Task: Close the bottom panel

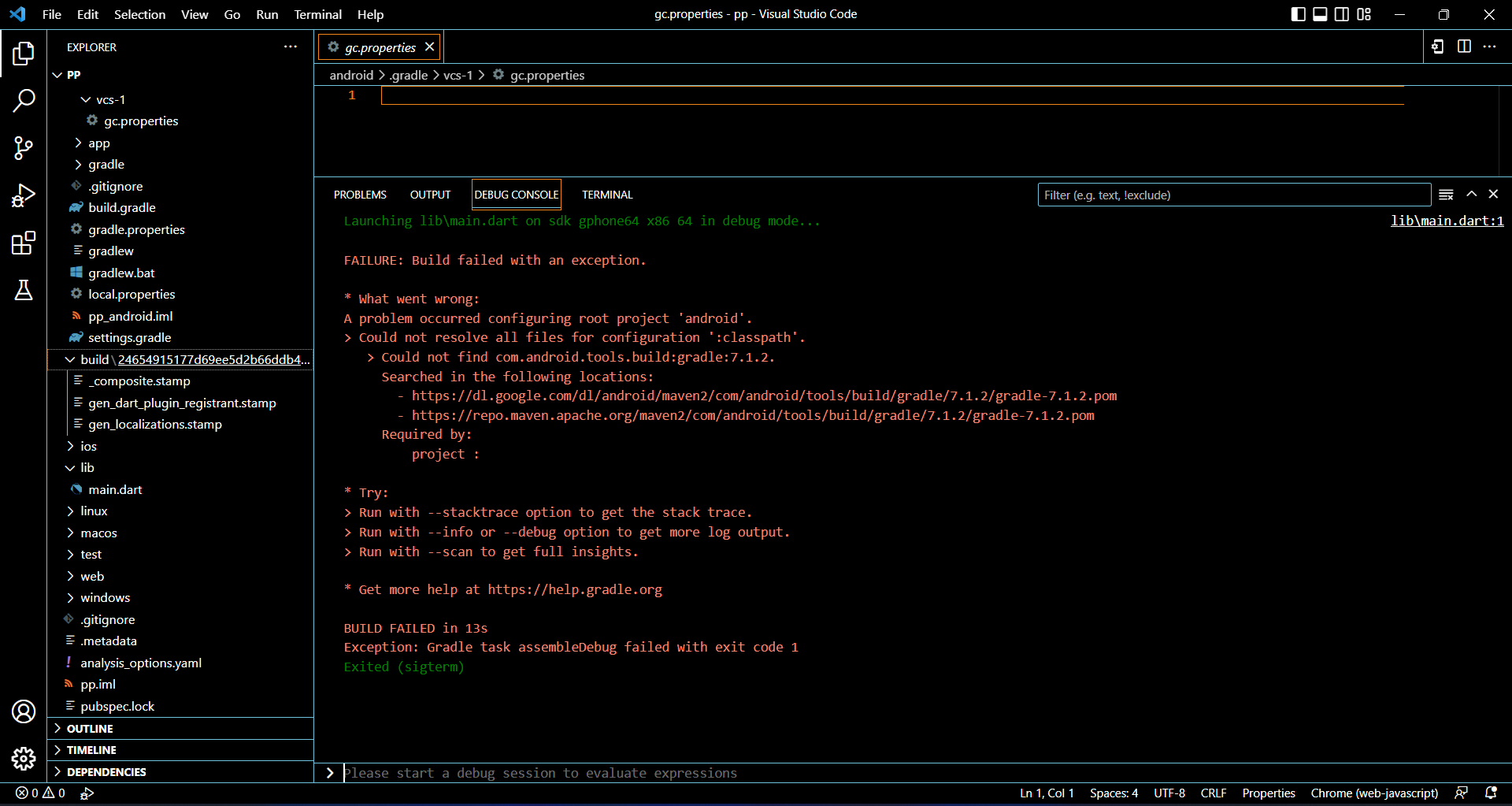Action: pyautogui.click(x=1493, y=194)
